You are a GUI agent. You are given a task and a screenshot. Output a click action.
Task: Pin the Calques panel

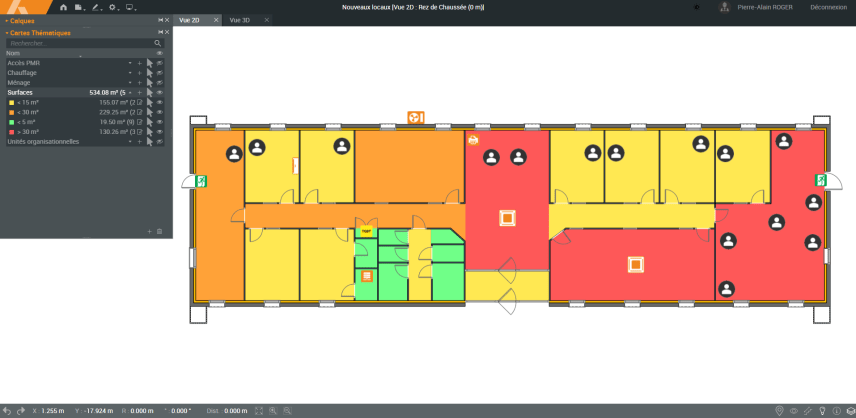(x=160, y=20)
